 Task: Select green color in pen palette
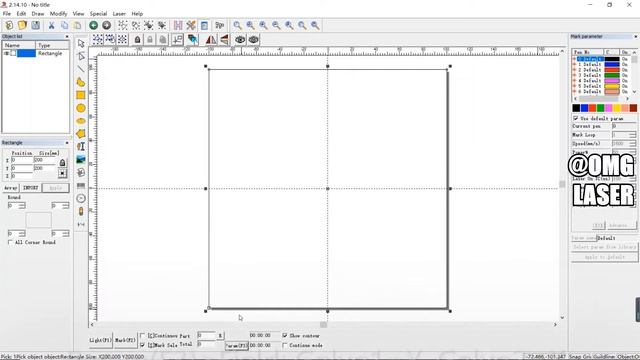click(600, 108)
